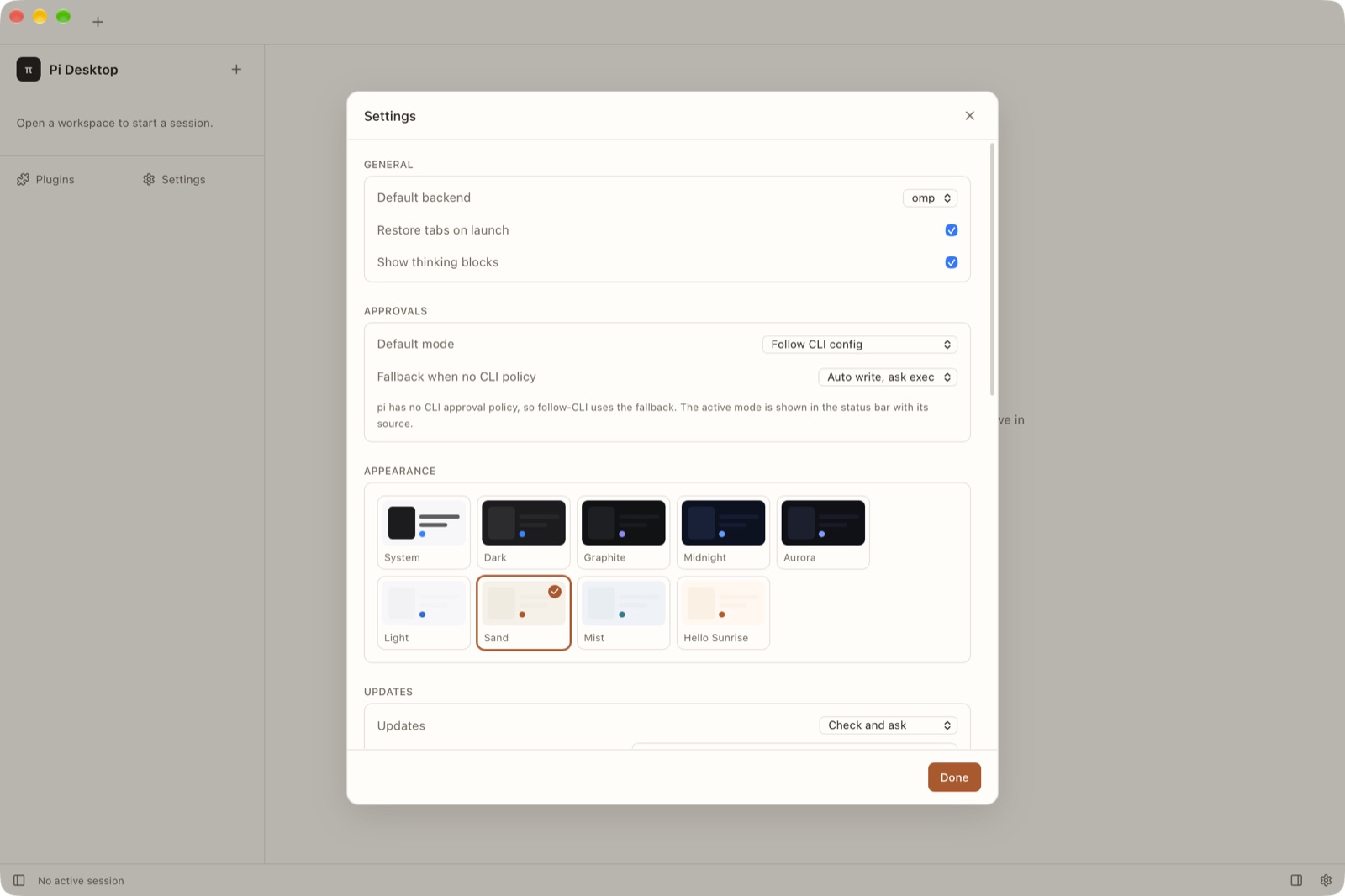Open the Default backend omp dropdown
Image resolution: width=1345 pixels, height=896 pixels.
point(930,198)
